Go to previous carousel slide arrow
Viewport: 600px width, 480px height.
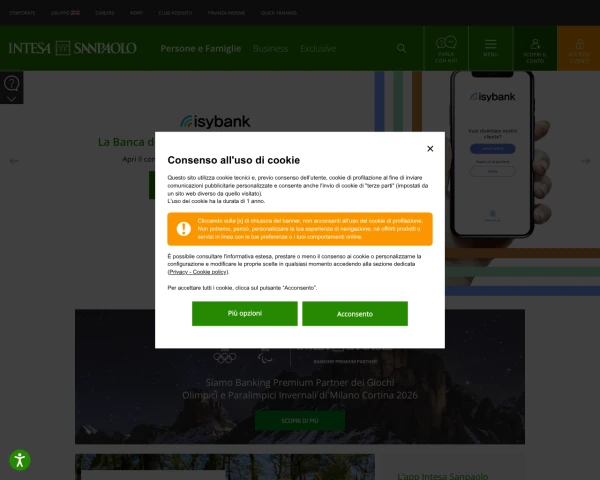coord(14,161)
